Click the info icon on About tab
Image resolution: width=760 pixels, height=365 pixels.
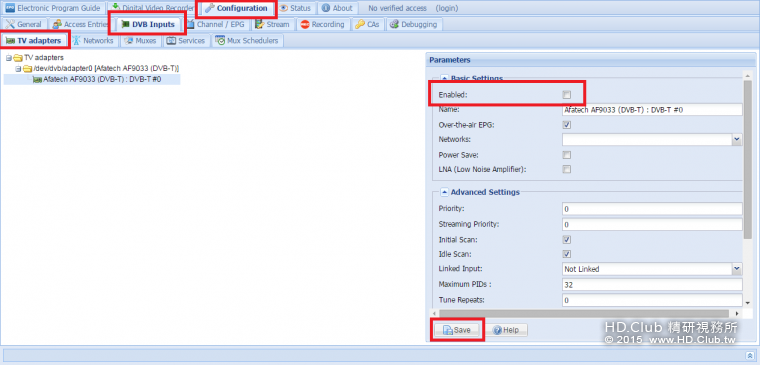coord(326,8)
